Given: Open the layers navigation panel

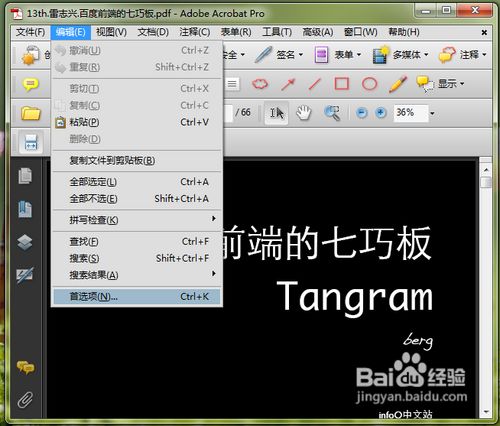Looking at the screenshot, I should (25, 242).
